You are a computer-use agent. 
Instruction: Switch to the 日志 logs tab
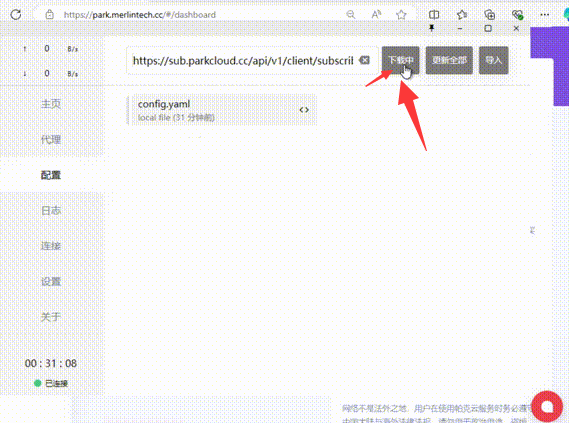pos(51,210)
